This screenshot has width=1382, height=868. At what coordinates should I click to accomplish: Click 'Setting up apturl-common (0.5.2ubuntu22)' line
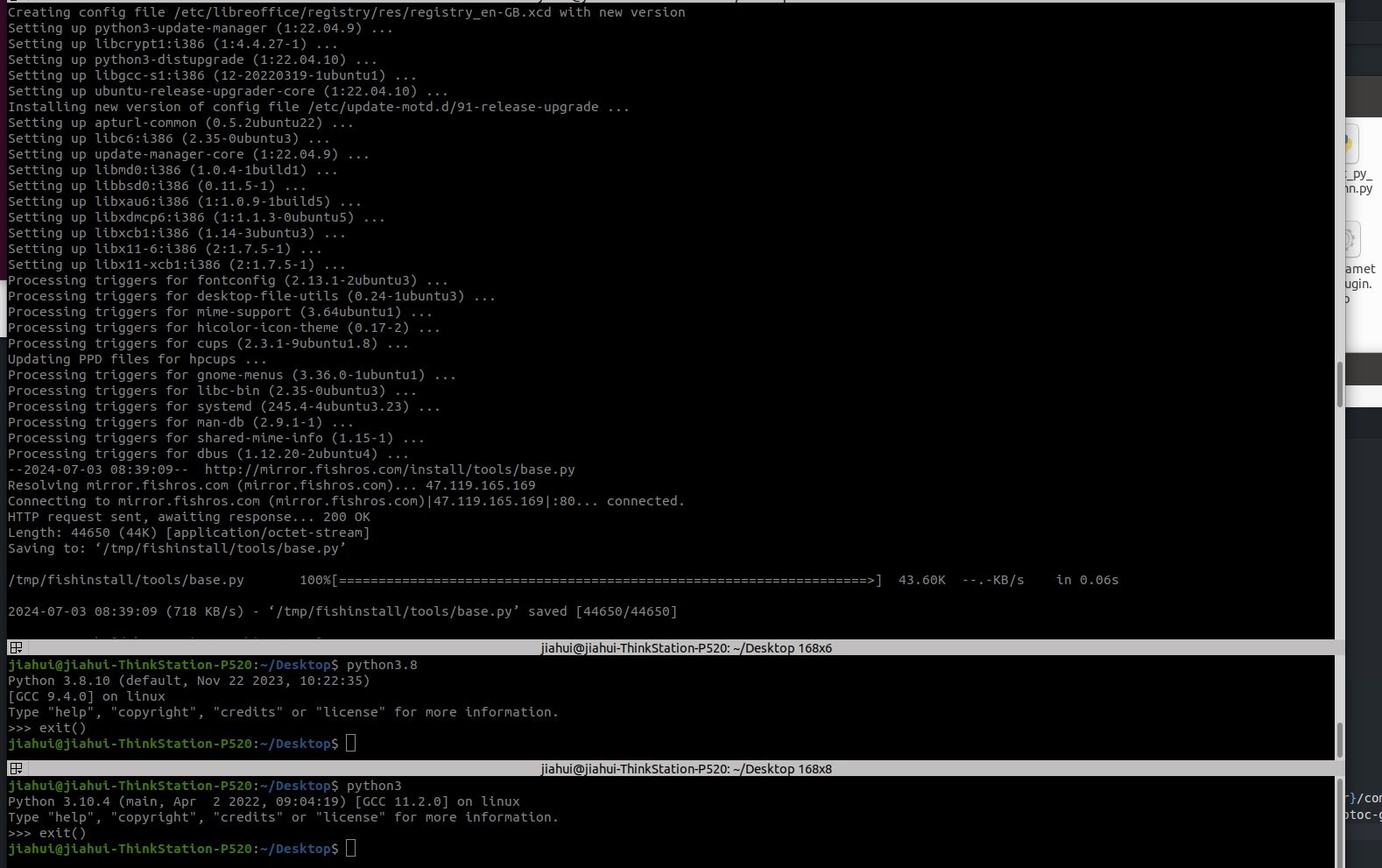[x=180, y=123]
